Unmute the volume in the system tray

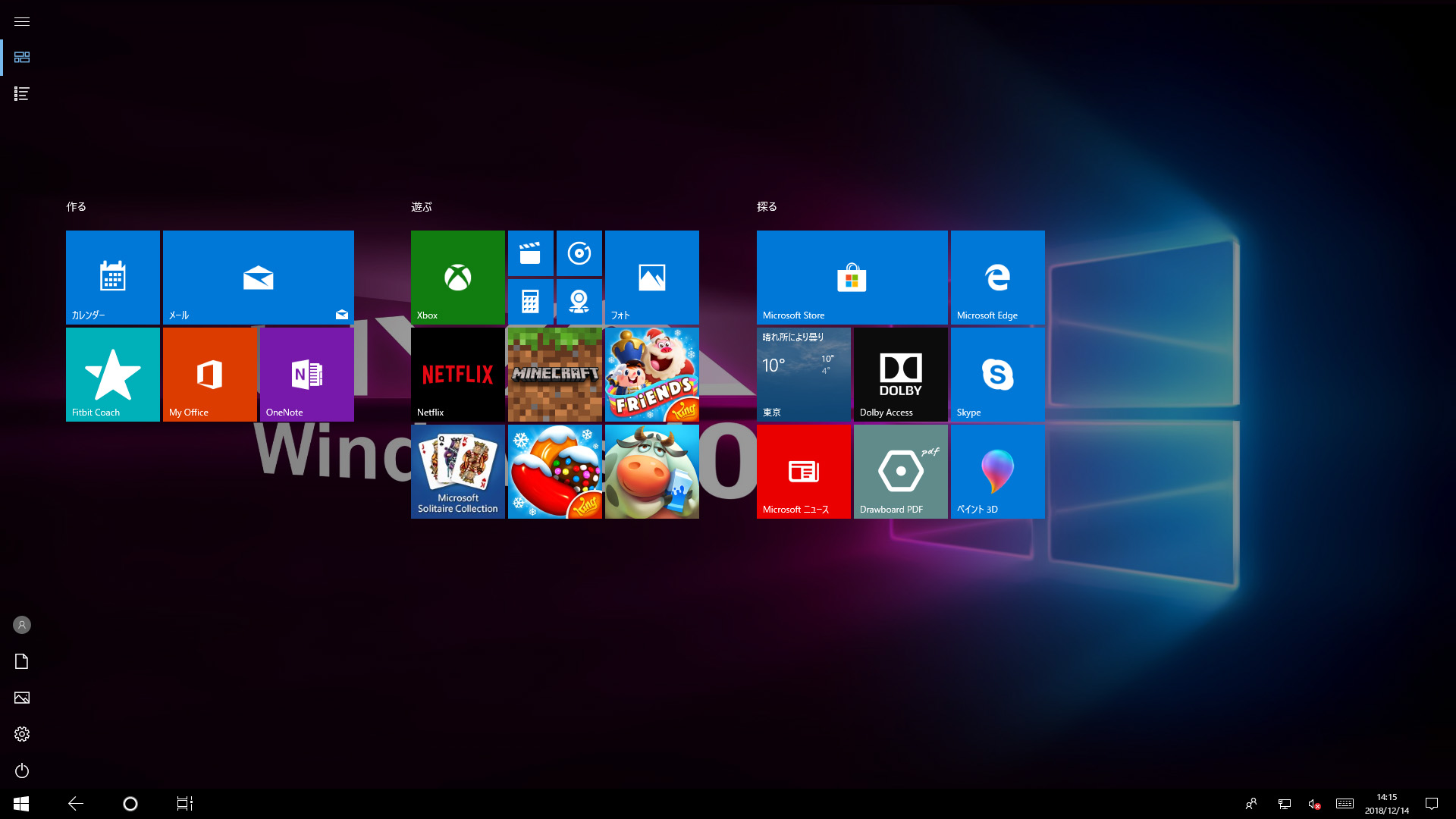point(1314,803)
